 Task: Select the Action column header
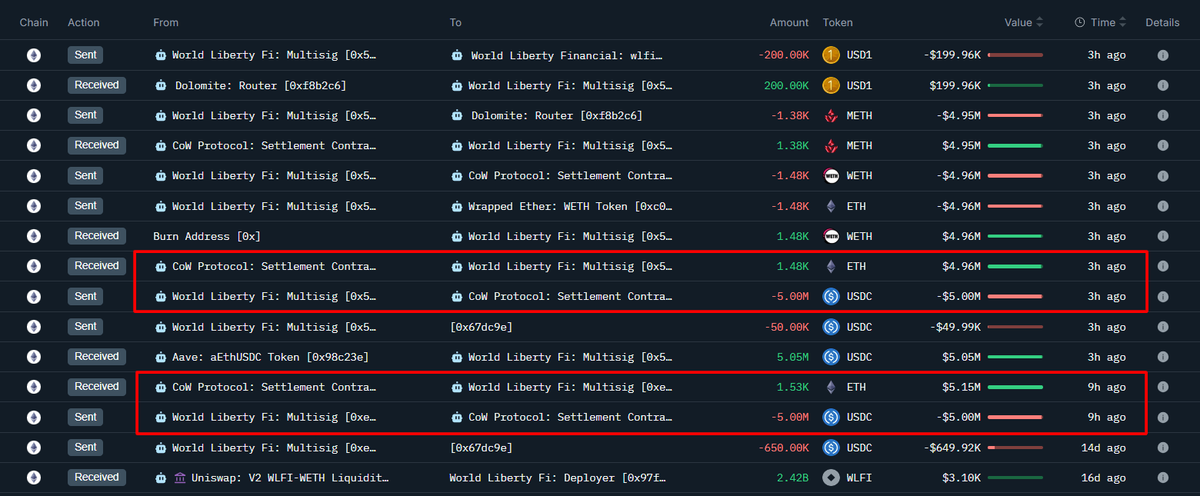tap(83, 22)
